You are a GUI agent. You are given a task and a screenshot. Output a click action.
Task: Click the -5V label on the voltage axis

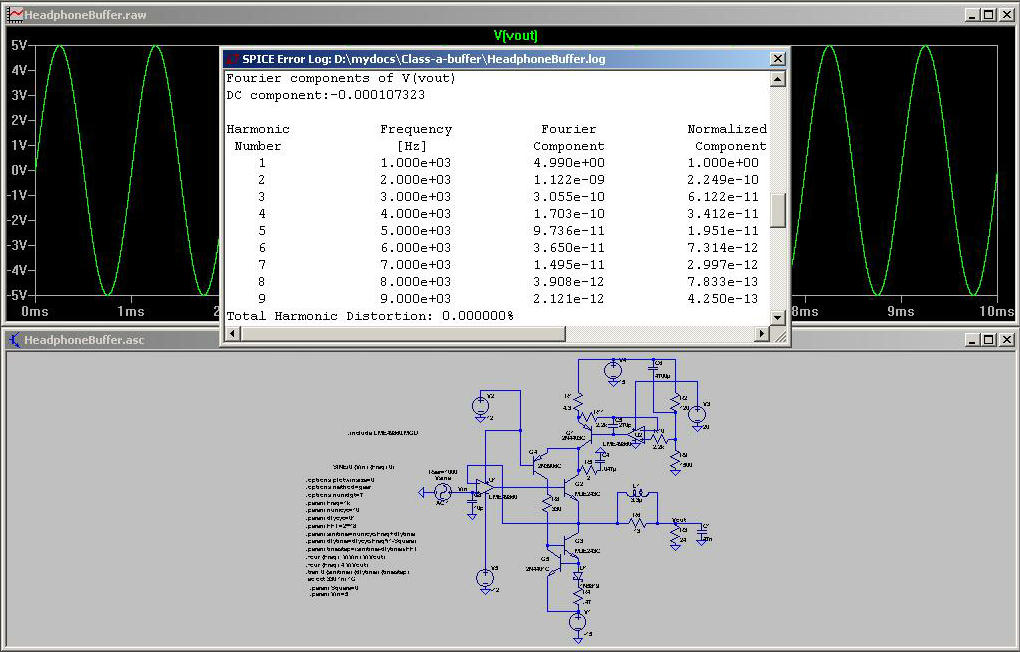pyautogui.click(x=18, y=295)
